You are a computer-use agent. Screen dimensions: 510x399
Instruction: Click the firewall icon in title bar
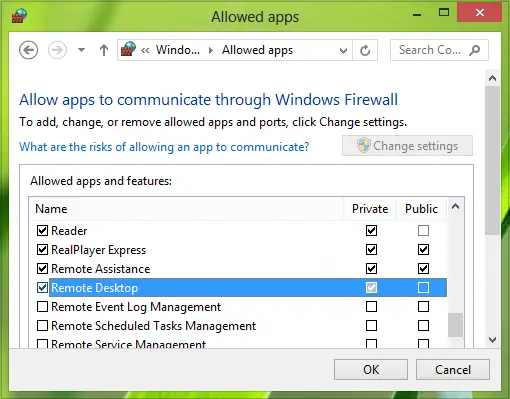pos(19,15)
